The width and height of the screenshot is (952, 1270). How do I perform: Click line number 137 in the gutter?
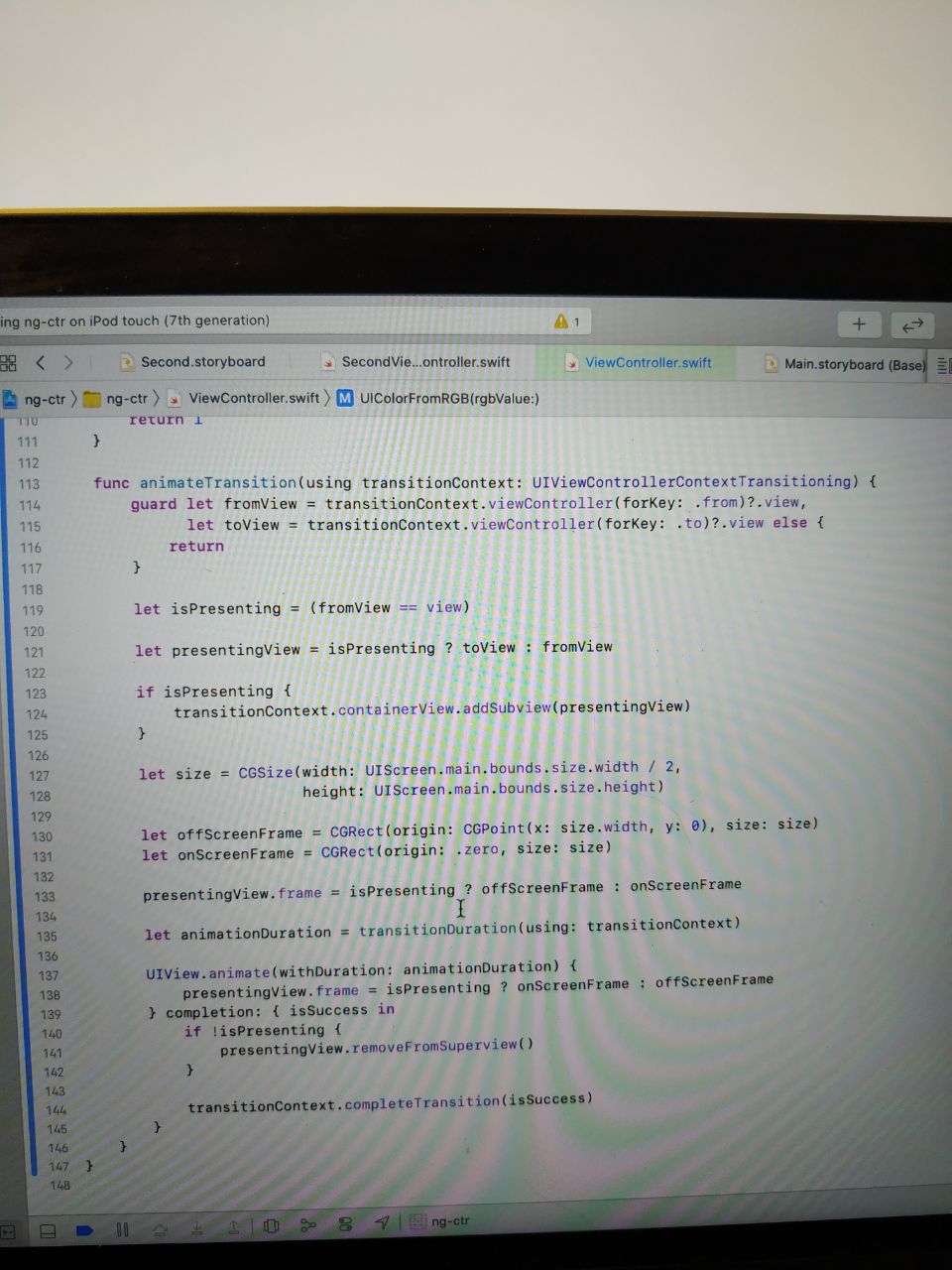coord(49,975)
